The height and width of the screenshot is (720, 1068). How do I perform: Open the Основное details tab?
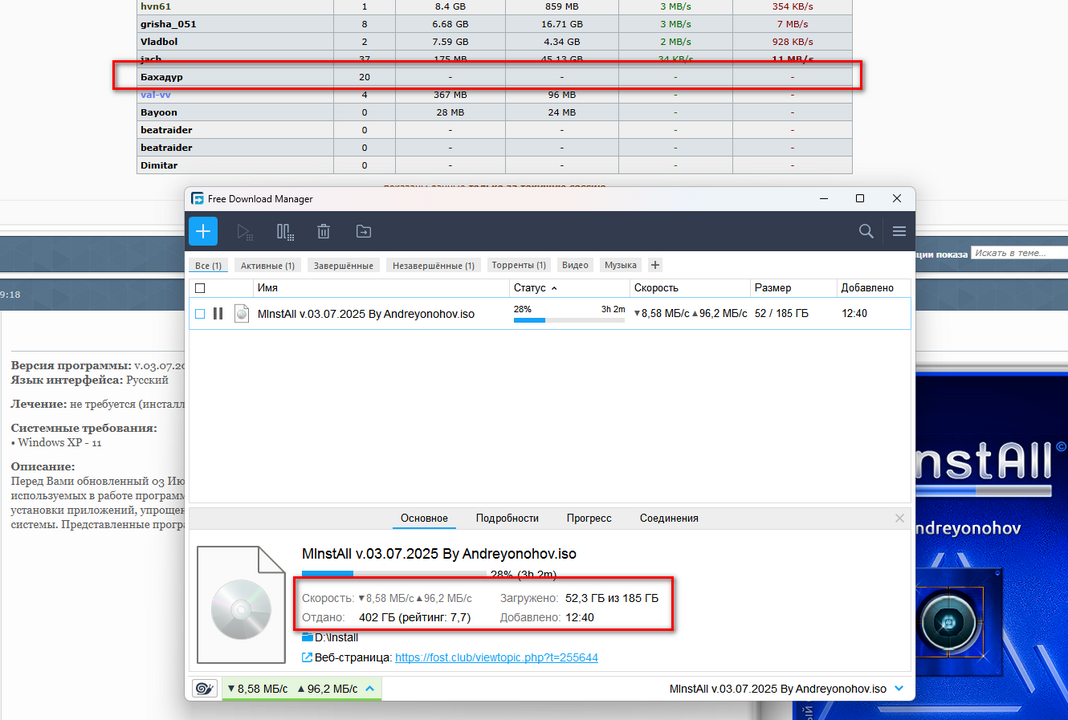tap(424, 518)
